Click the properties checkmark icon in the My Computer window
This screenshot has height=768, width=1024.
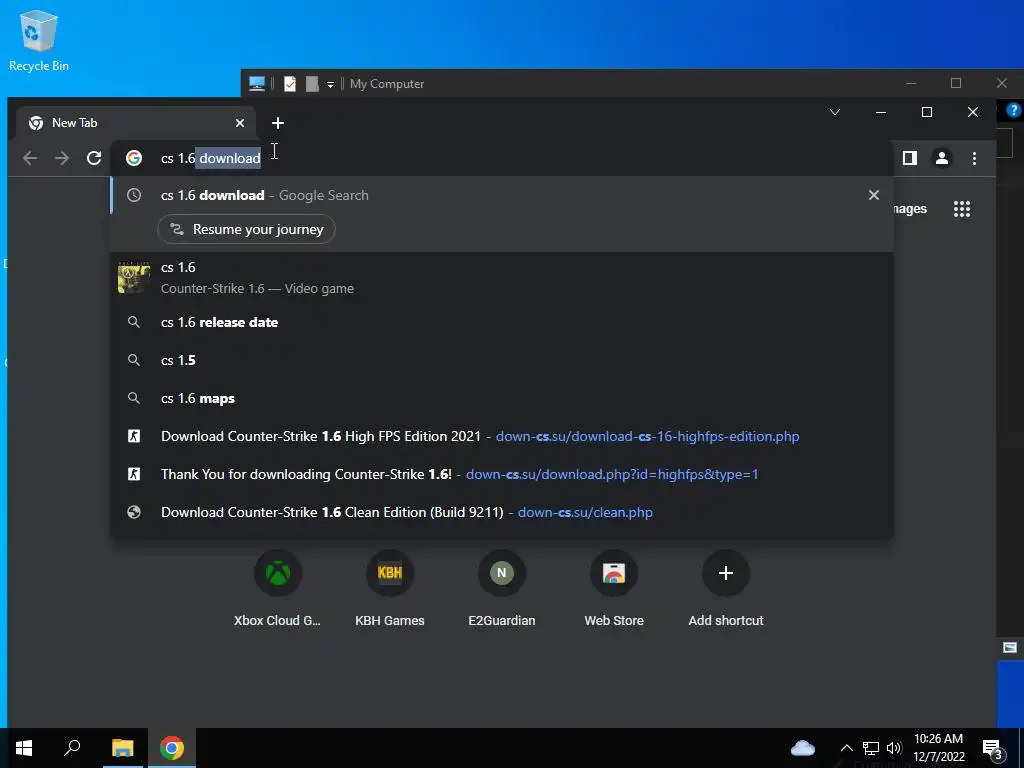[x=289, y=84]
